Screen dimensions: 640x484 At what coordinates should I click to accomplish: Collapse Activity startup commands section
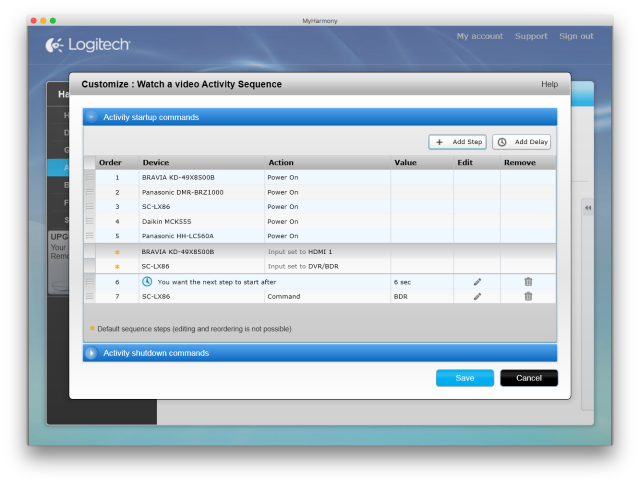coord(91,117)
